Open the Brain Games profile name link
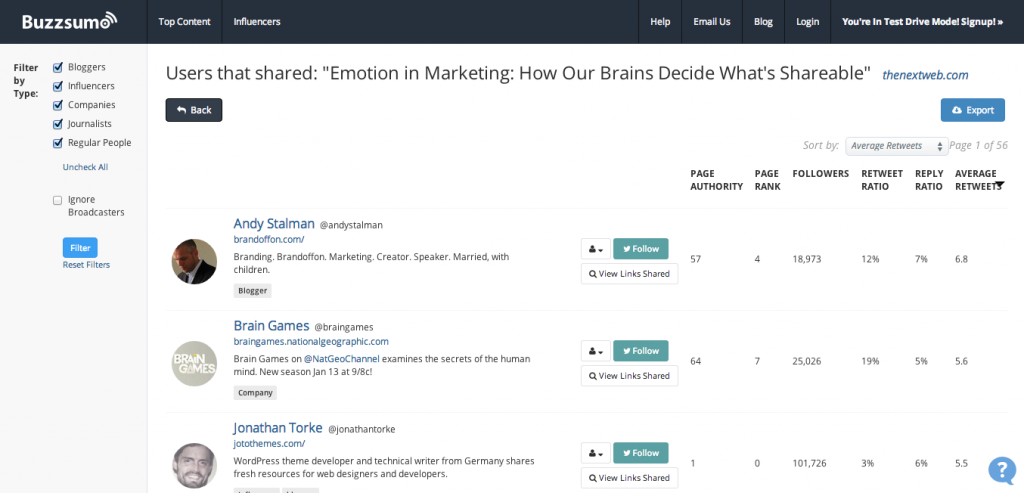 tap(272, 325)
